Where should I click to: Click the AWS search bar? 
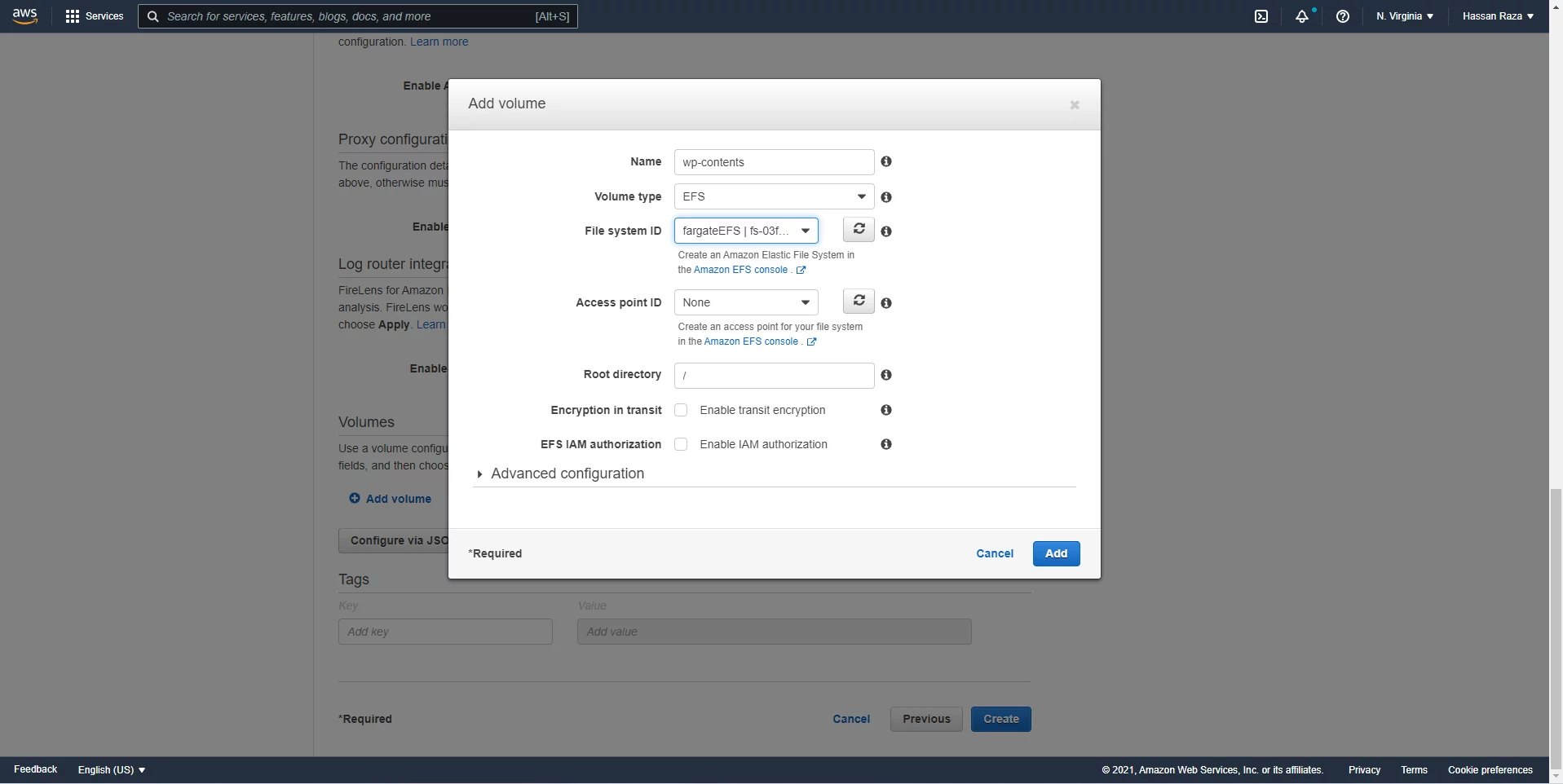click(x=358, y=16)
